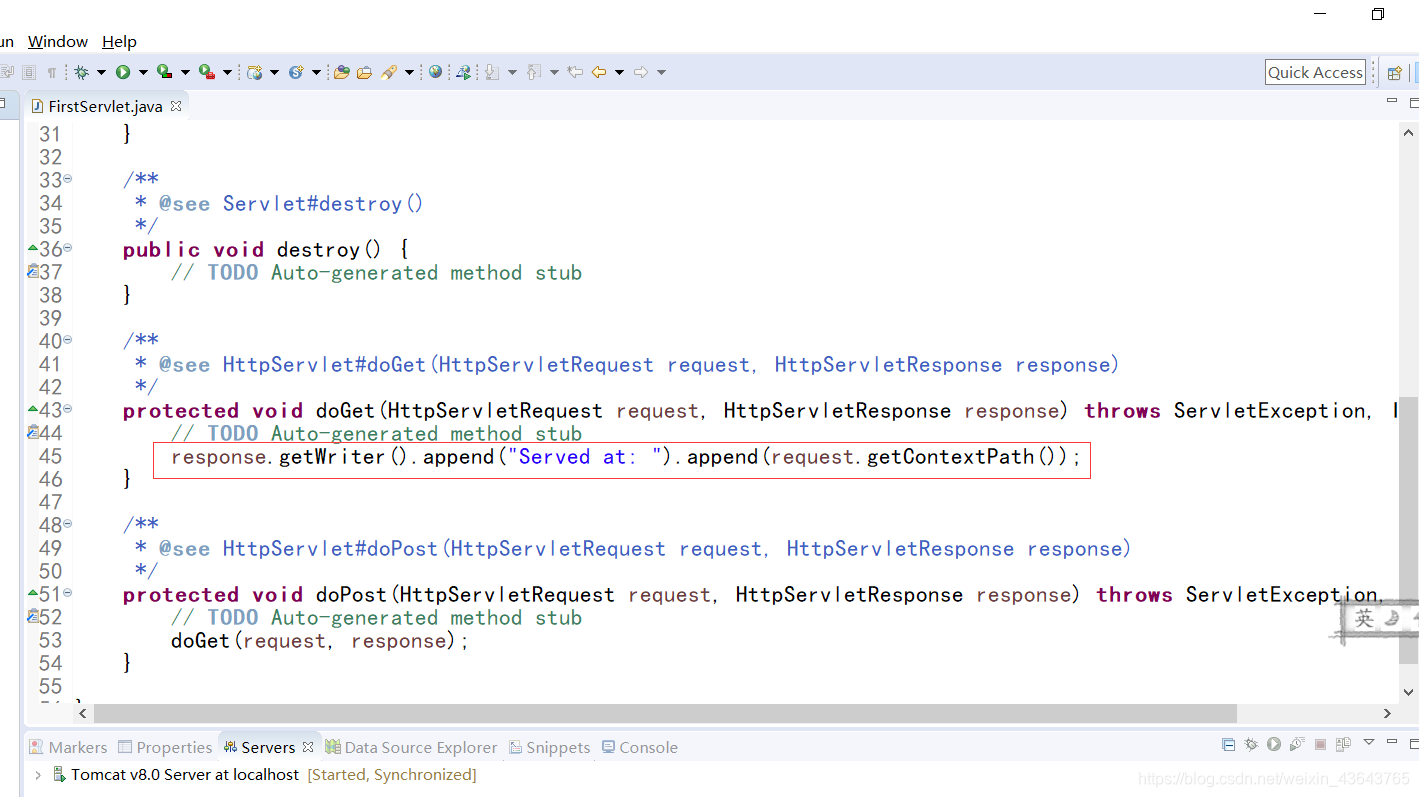Minimize the Servers panel
The image size is (1419, 797).
[1392, 741]
